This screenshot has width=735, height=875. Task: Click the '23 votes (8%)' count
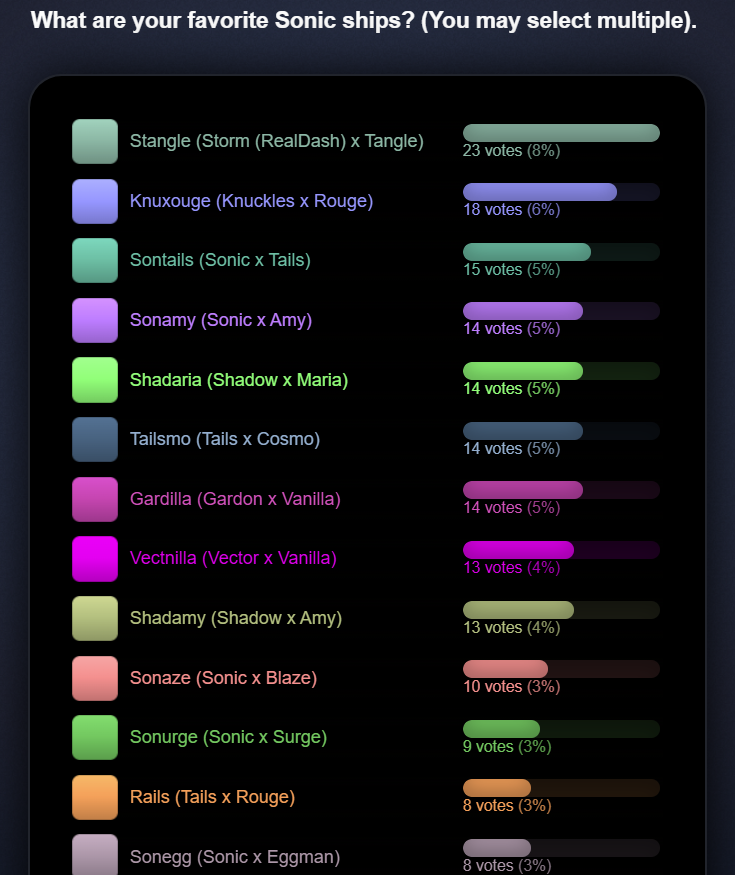tap(512, 151)
